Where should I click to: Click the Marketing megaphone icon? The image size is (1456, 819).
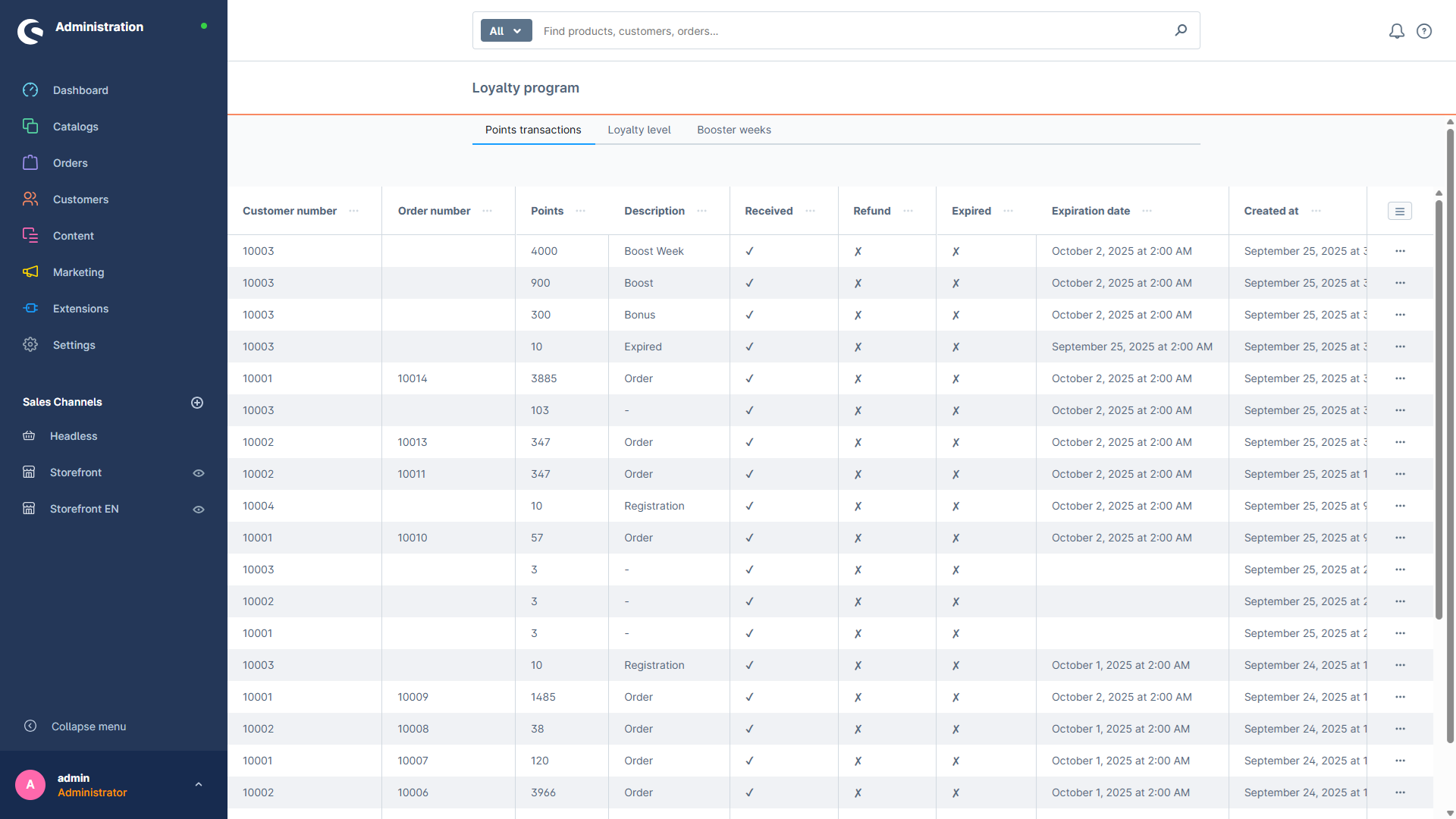30,272
